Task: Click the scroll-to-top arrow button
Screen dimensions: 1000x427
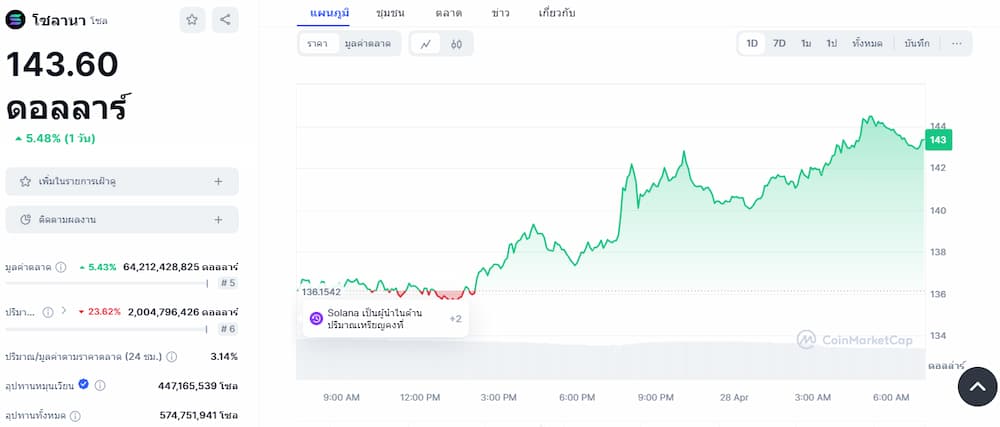Action: (977, 386)
